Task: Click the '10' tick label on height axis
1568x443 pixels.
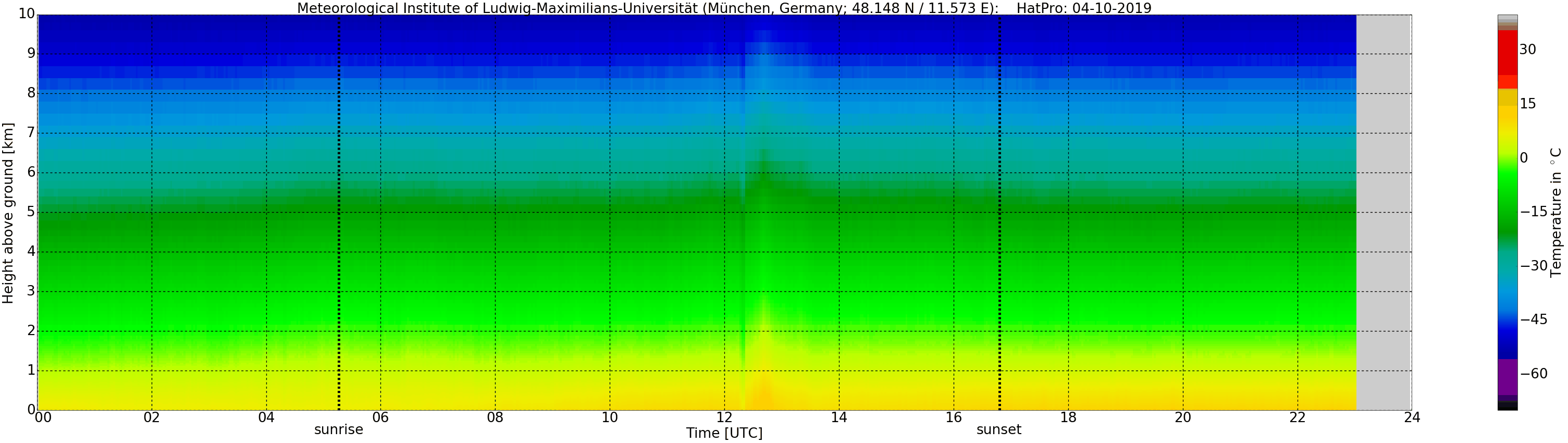Action: point(27,14)
